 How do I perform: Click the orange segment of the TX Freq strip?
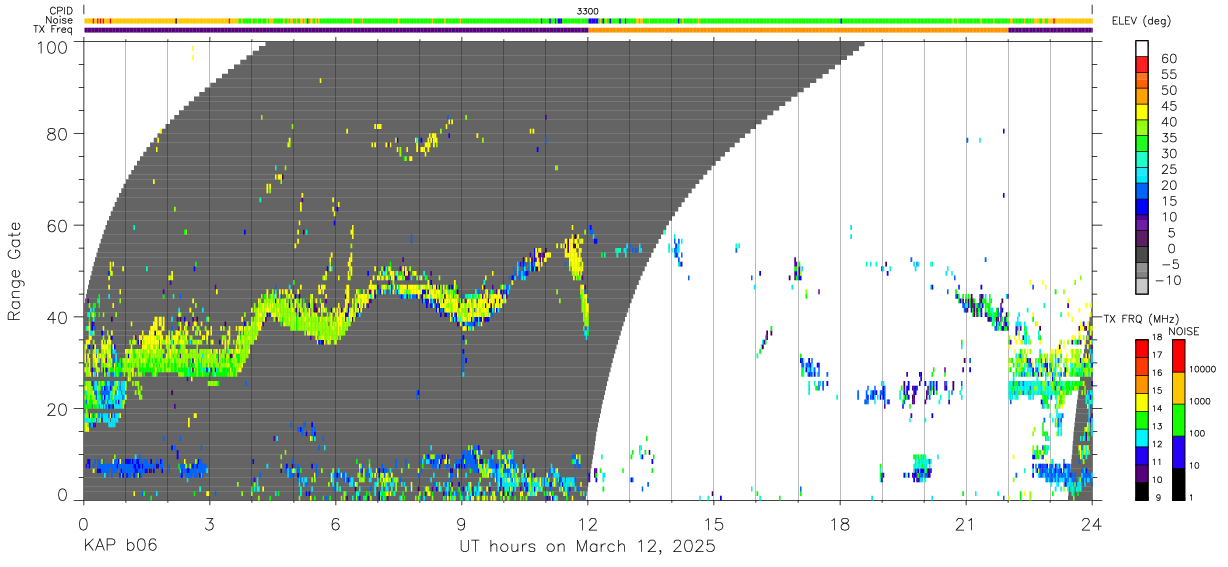point(798,30)
